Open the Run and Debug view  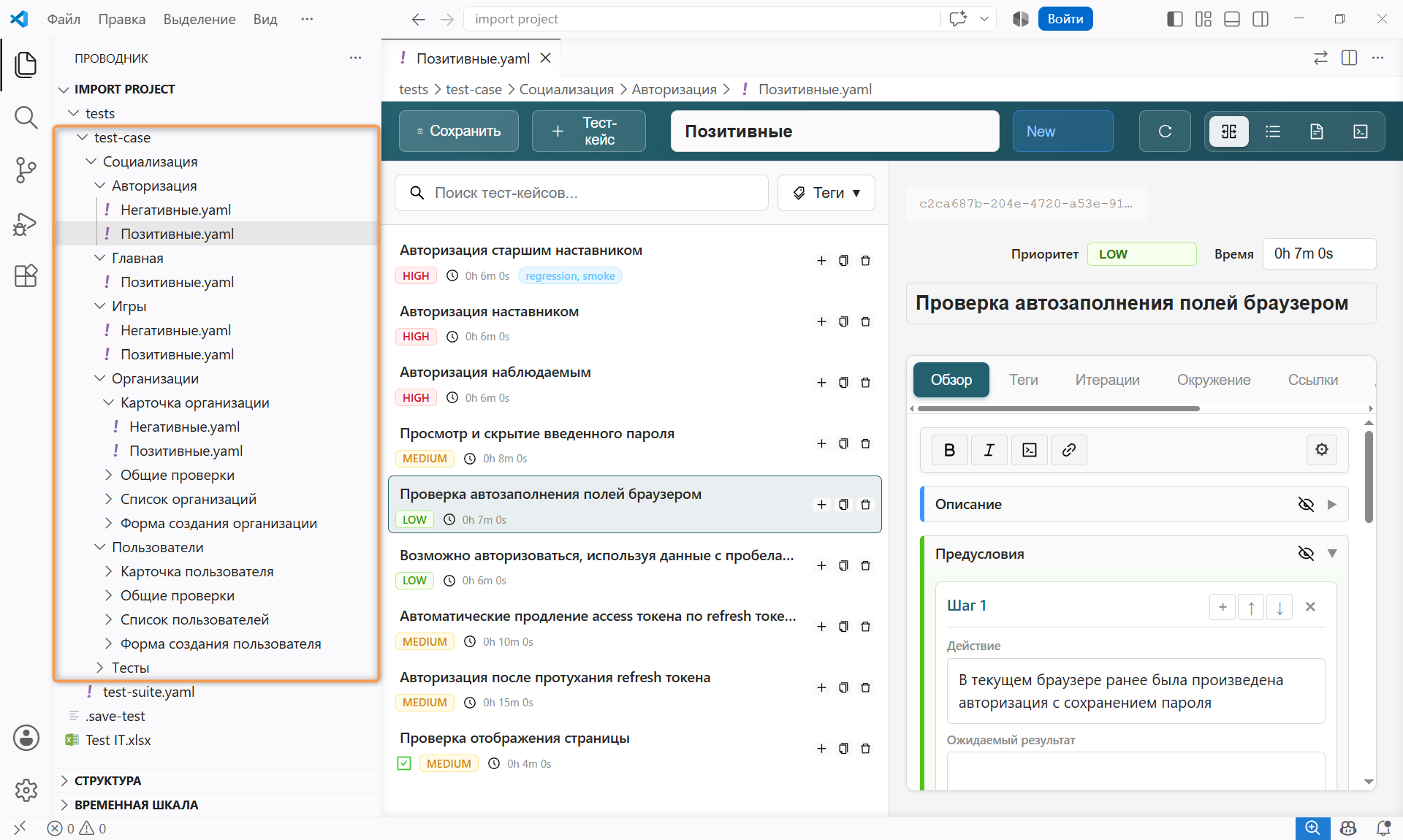26,224
